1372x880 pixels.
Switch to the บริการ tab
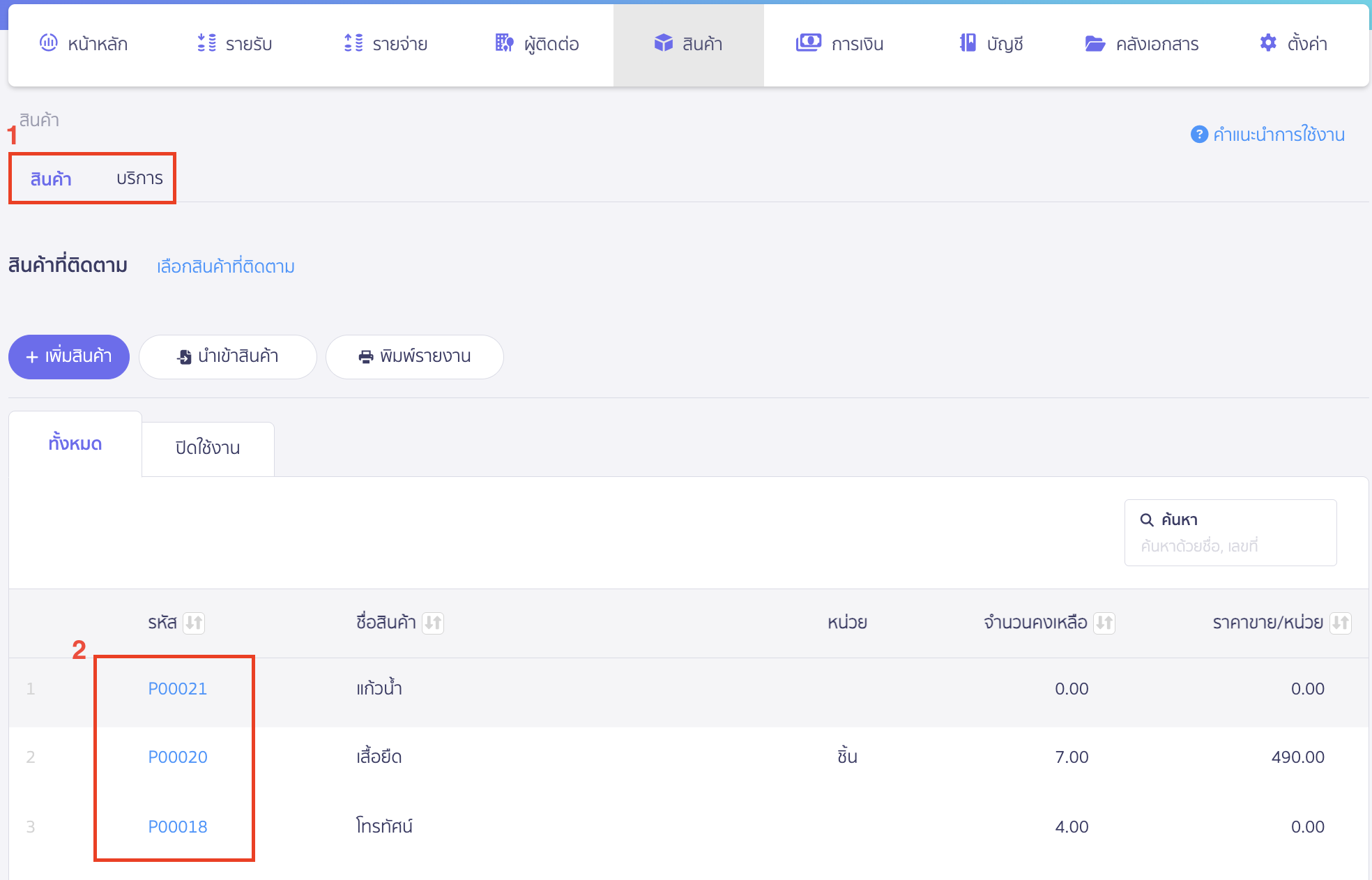click(138, 178)
